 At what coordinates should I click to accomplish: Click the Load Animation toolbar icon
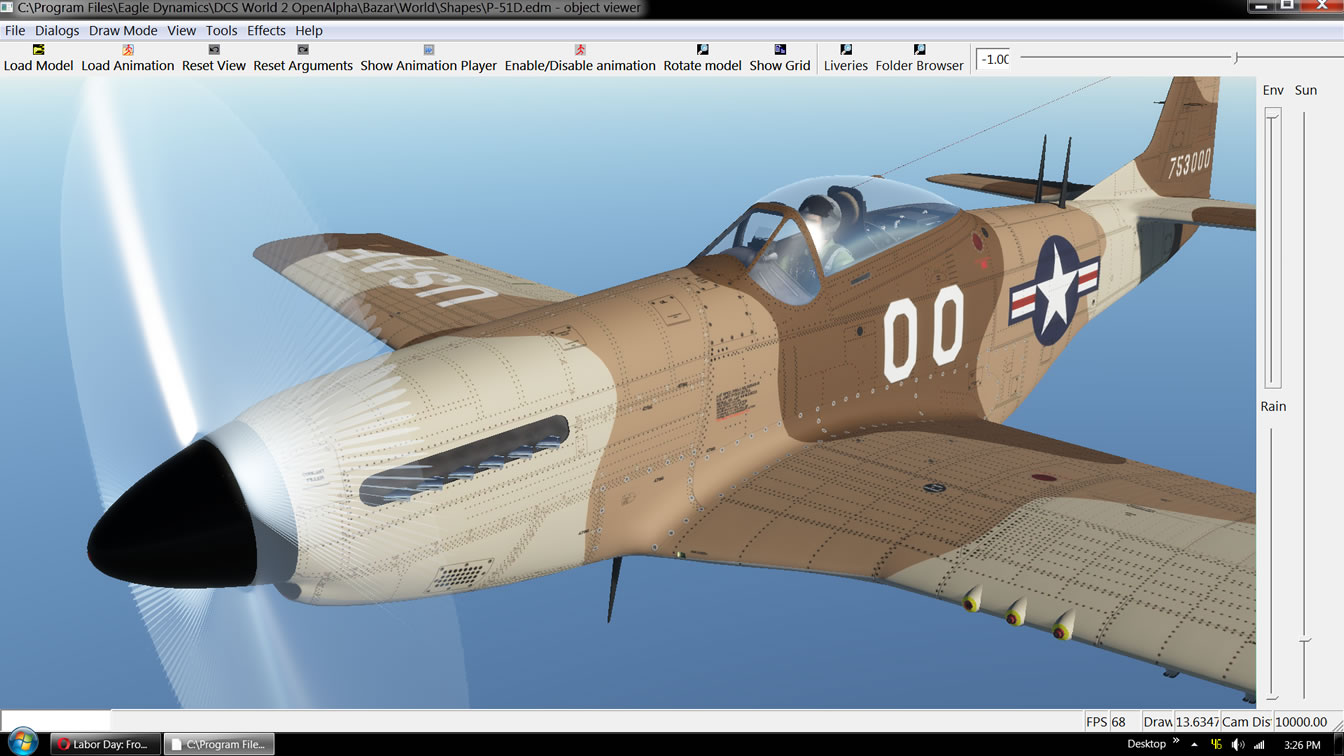click(x=127, y=50)
